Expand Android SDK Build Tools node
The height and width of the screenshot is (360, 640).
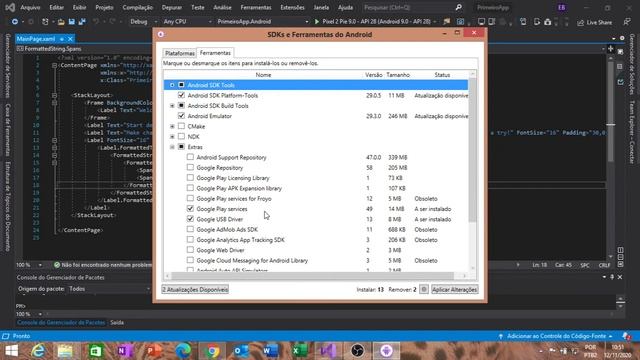click(x=172, y=106)
